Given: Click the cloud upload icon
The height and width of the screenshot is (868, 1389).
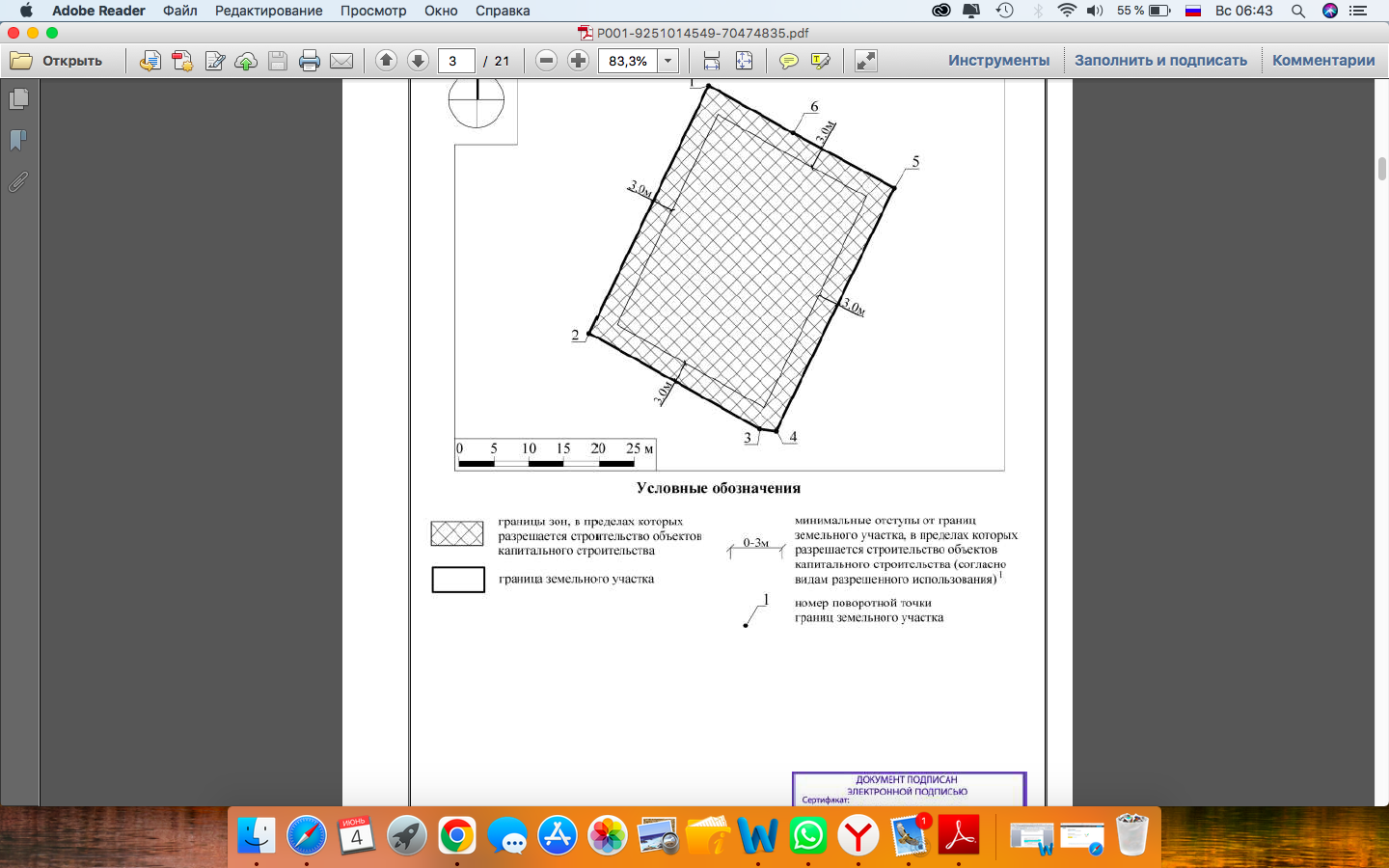Looking at the screenshot, I should click(246, 61).
